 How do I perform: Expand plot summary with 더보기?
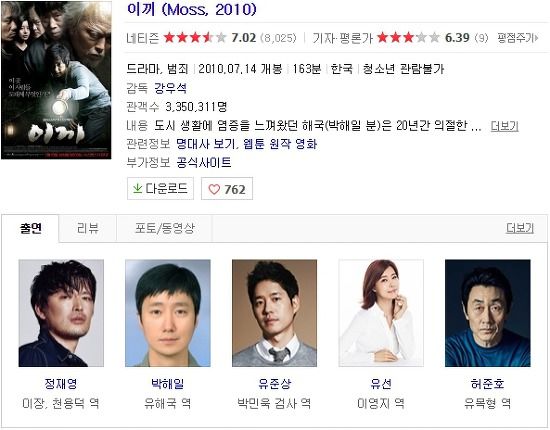(504, 126)
